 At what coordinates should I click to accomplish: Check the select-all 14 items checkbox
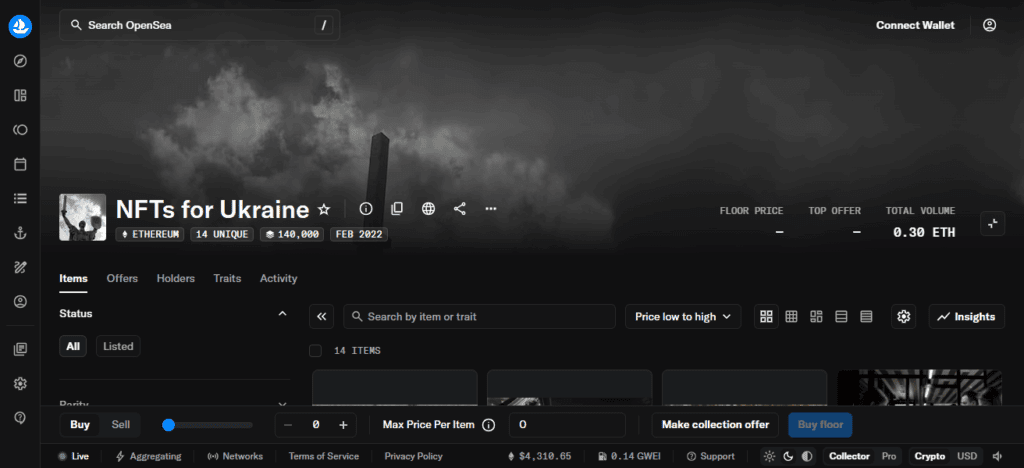pos(316,351)
